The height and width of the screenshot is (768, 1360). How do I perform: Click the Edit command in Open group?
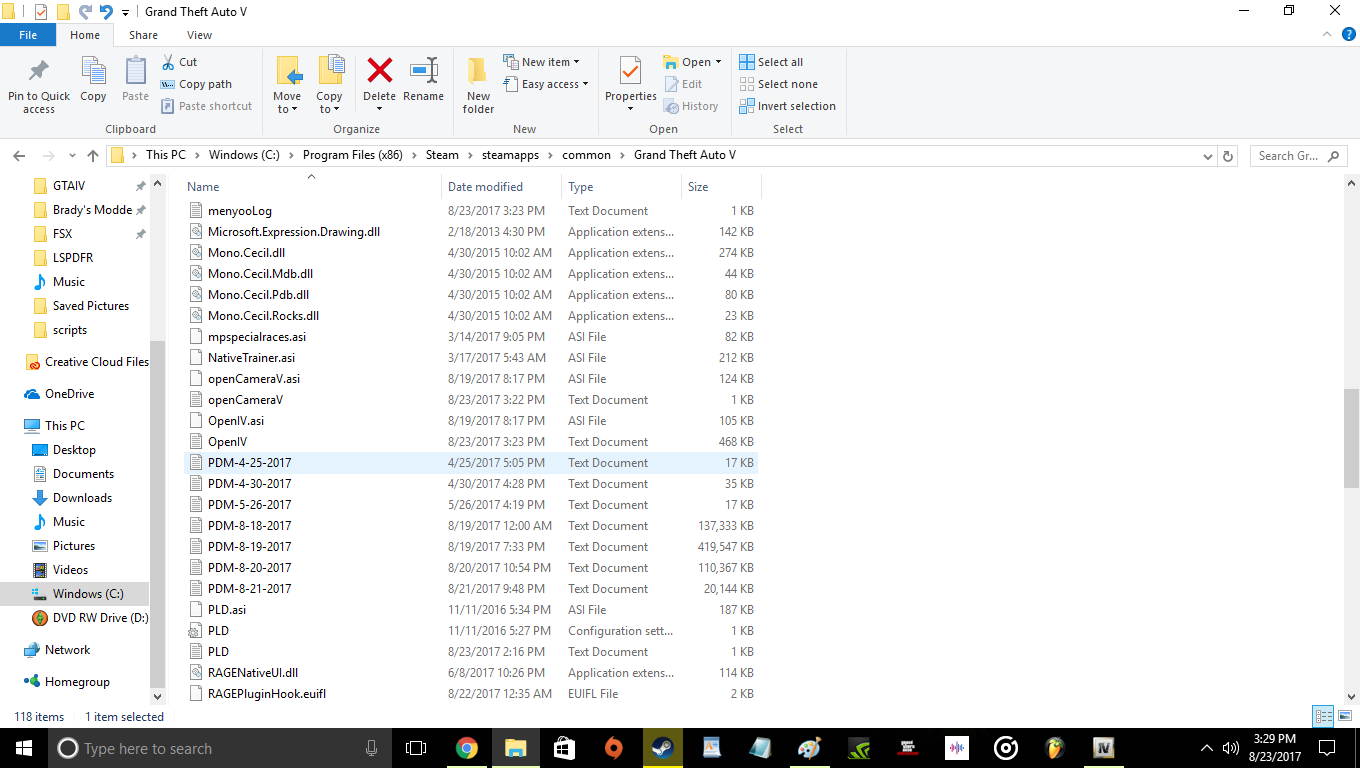(x=683, y=84)
